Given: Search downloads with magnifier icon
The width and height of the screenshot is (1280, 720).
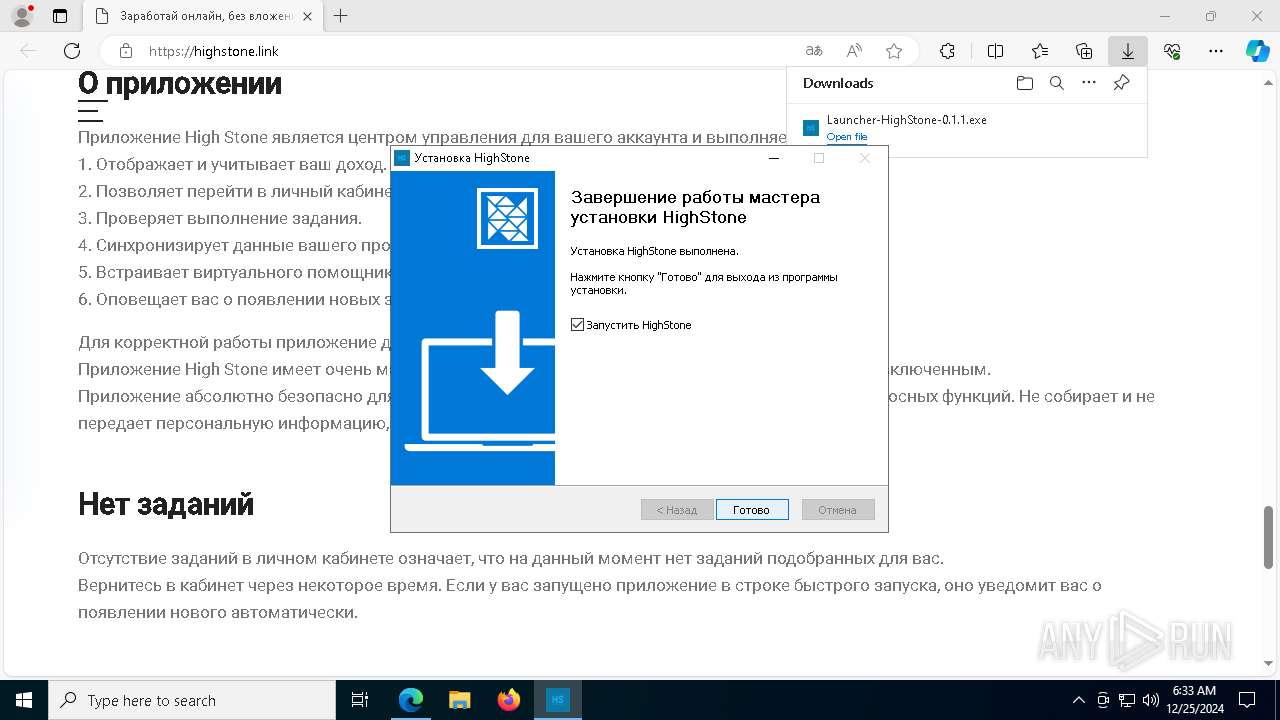Looking at the screenshot, I should click(x=1056, y=83).
